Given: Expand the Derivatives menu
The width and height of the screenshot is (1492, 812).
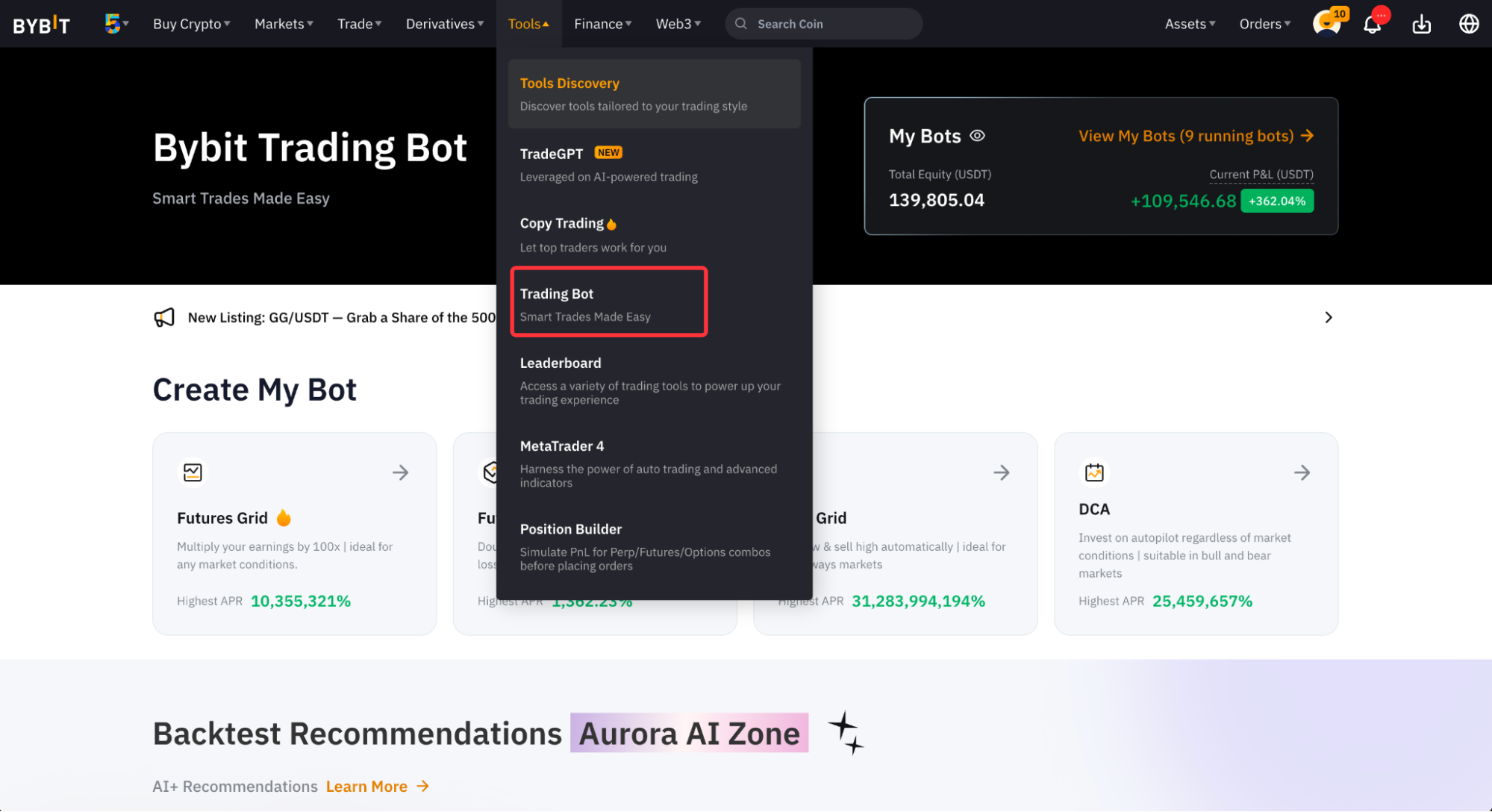Looking at the screenshot, I should click(444, 24).
